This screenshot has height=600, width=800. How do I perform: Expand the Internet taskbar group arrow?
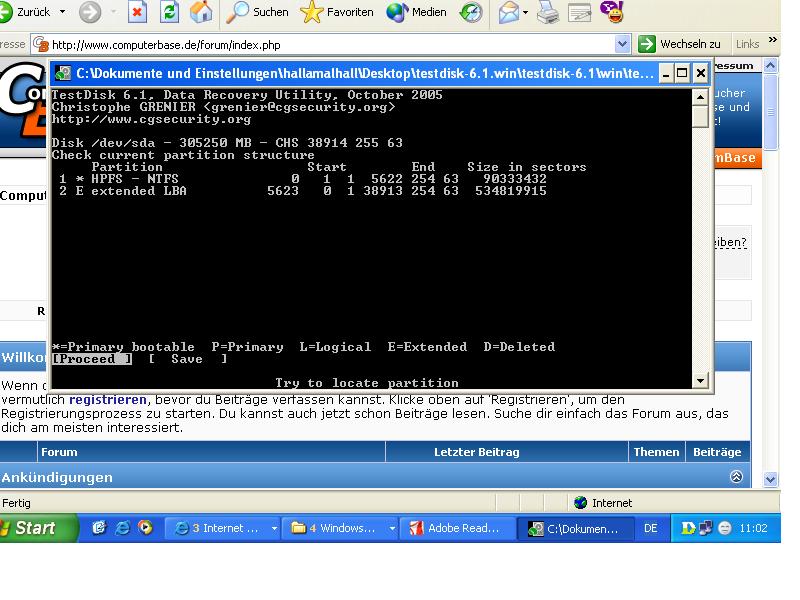274,529
